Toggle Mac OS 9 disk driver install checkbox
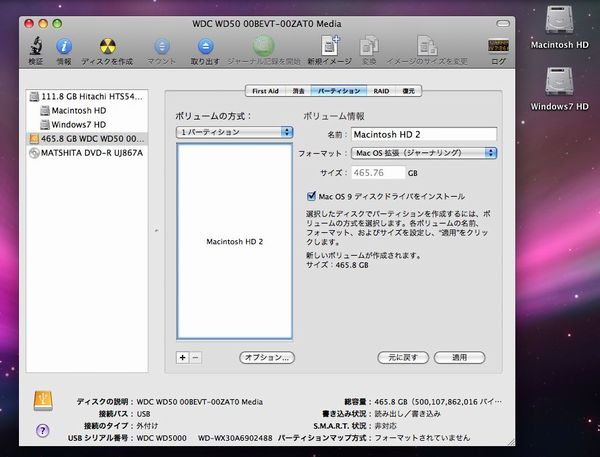600x457 pixels. tap(311, 196)
